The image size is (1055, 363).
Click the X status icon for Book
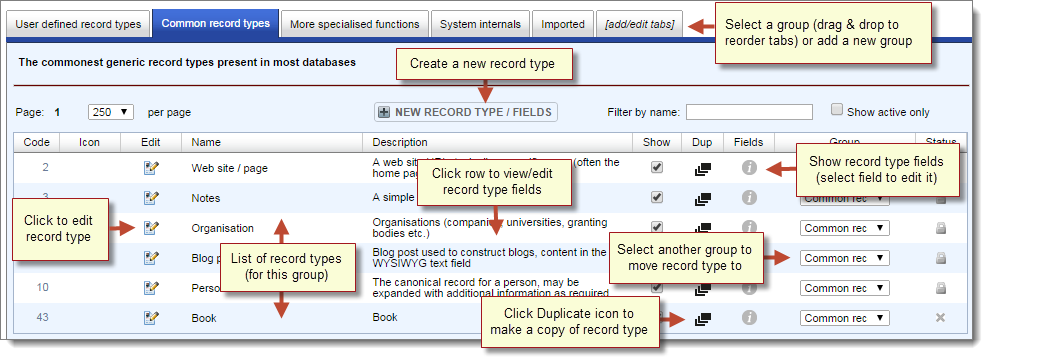click(x=941, y=317)
